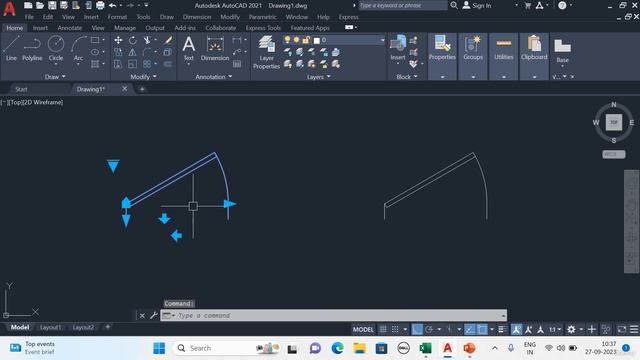Screen dimensions: 640x360
Task: Click the Scale tool icon
Action: click(133, 64)
